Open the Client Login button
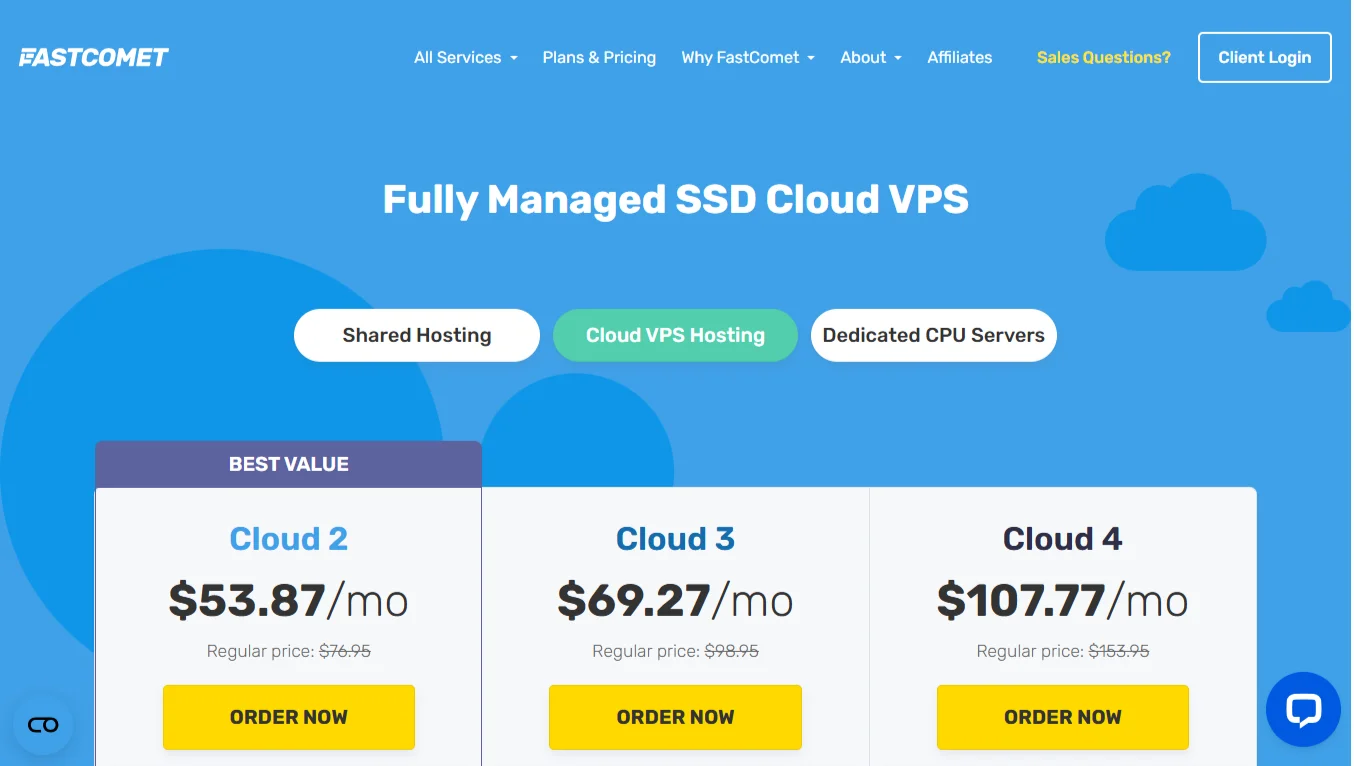The image size is (1354, 766). tap(1264, 57)
